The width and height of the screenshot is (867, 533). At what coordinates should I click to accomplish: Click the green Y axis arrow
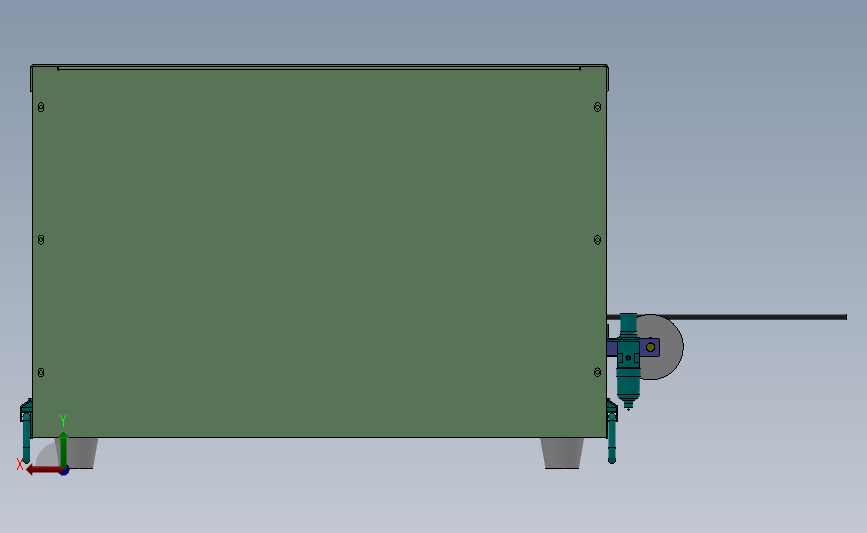(64, 449)
